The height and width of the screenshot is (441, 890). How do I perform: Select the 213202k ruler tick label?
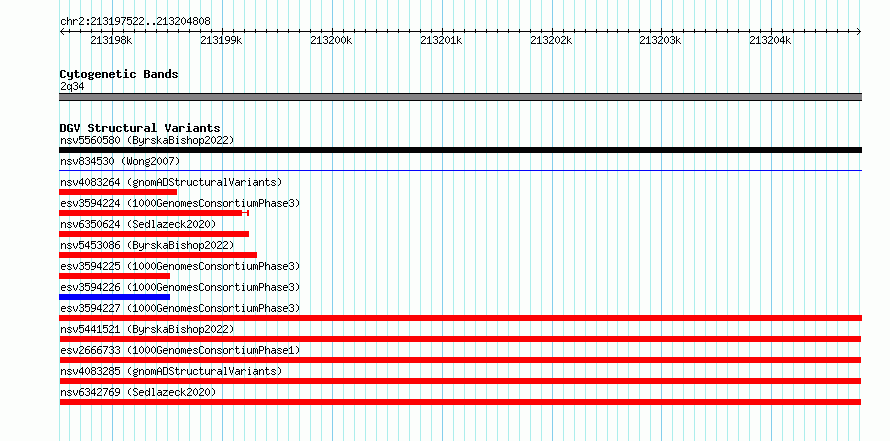(551, 41)
